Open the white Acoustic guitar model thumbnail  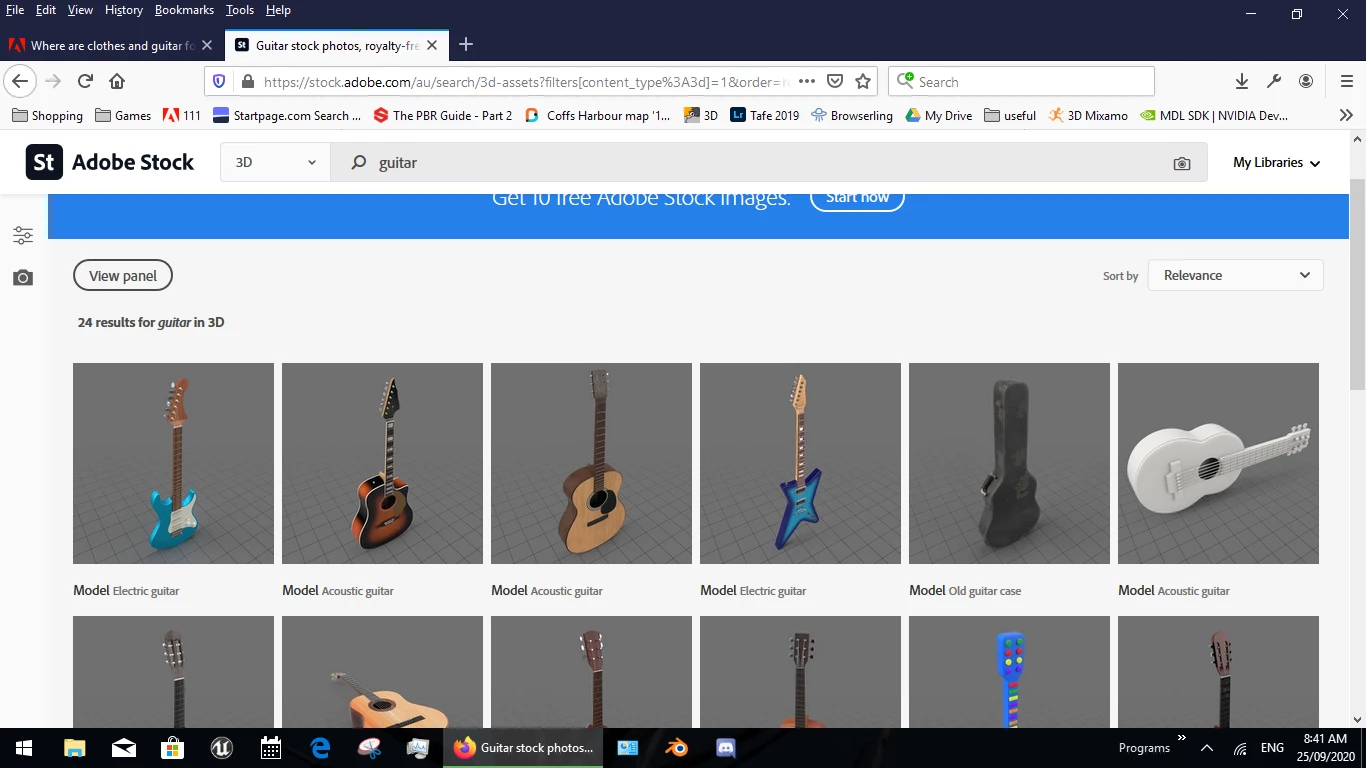point(1218,463)
